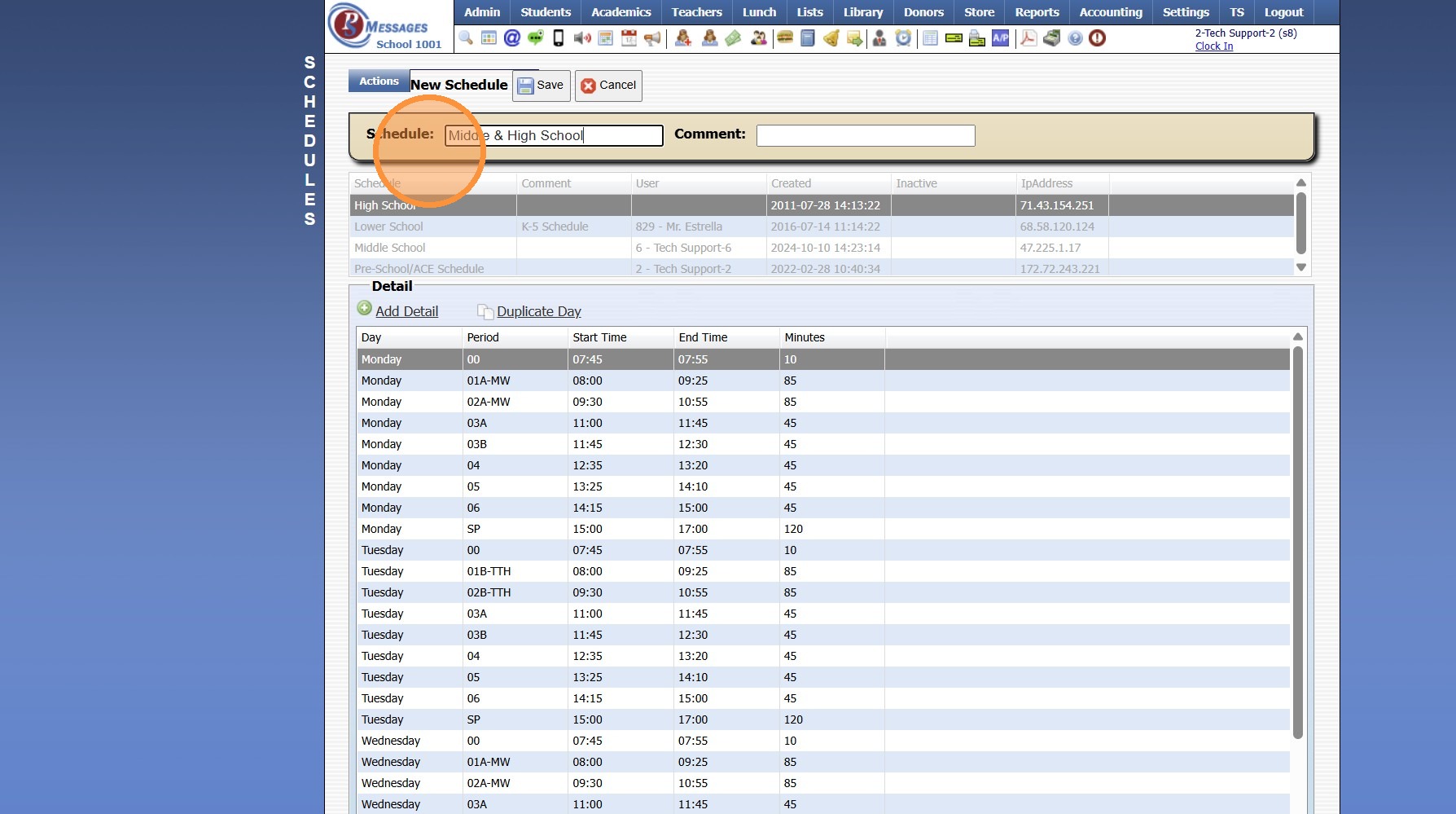Click the magnifying glass search icon
This screenshot has height=814, width=1456.
pos(466,38)
